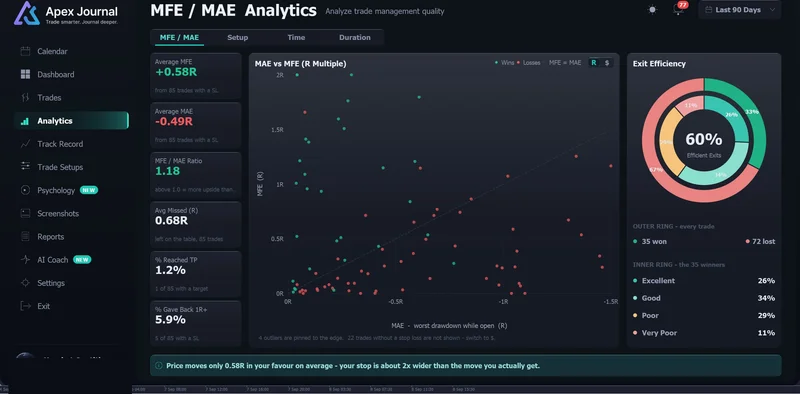Switch chart units to R multiple
Image resolution: width=800 pixels, height=394 pixels.
pos(594,63)
